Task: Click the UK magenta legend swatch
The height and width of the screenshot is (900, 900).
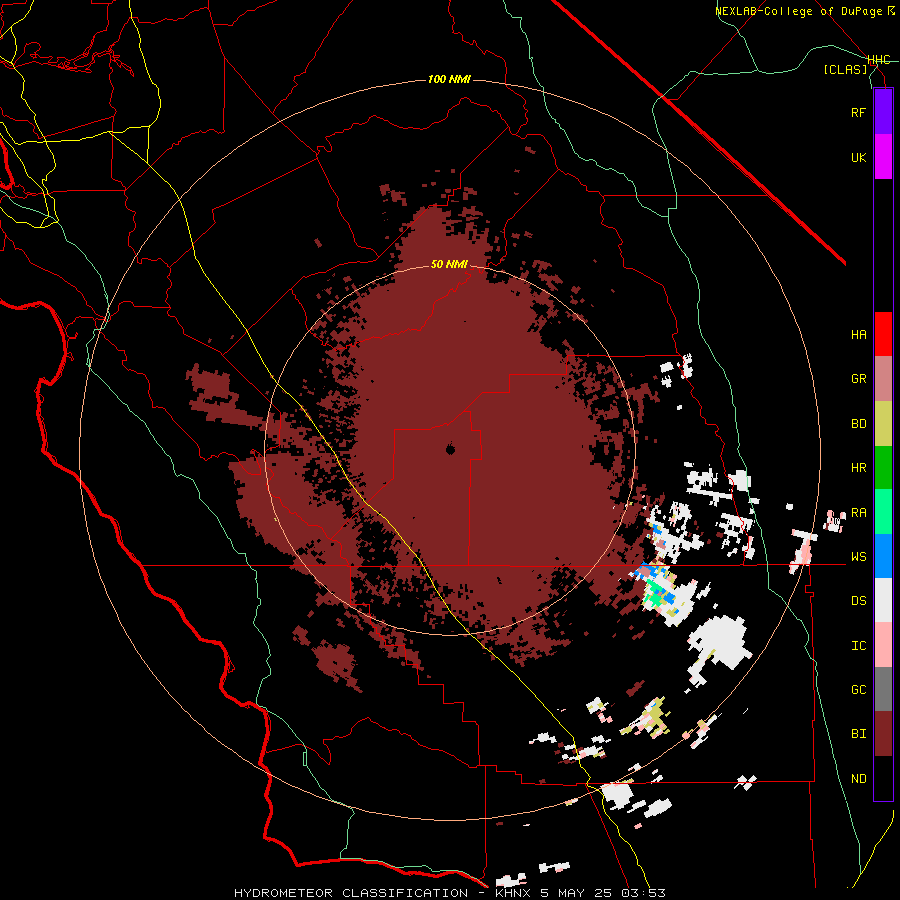Action: pyautogui.click(x=883, y=157)
